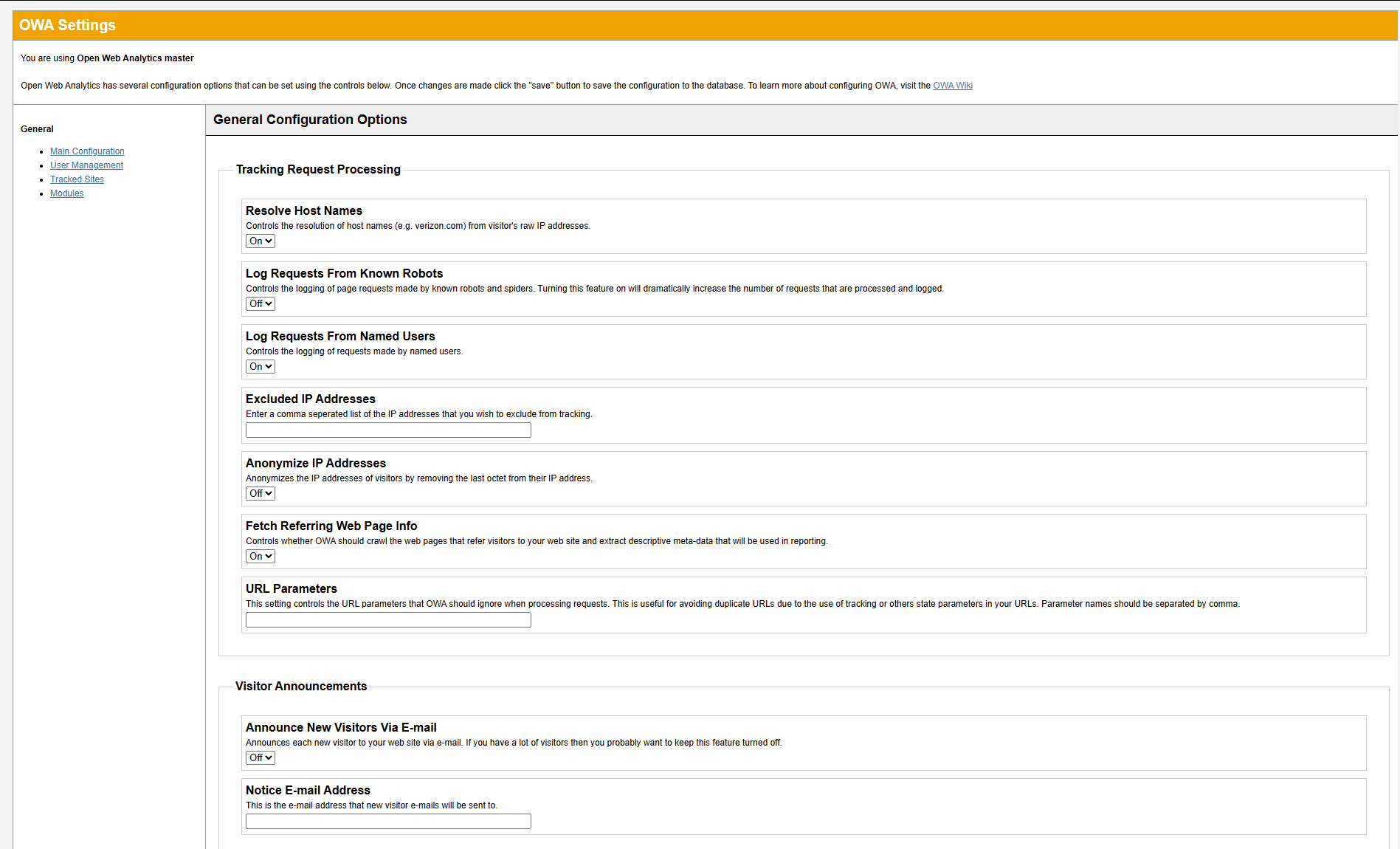
Task: Open the Modules link in sidebar
Action: [66, 193]
